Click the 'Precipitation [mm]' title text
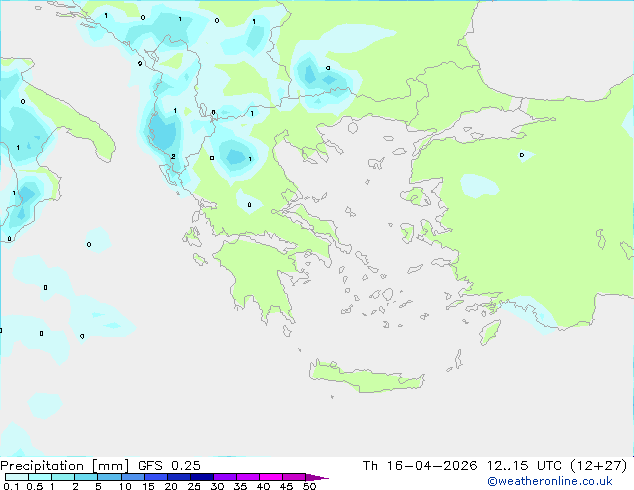 (x=65, y=466)
